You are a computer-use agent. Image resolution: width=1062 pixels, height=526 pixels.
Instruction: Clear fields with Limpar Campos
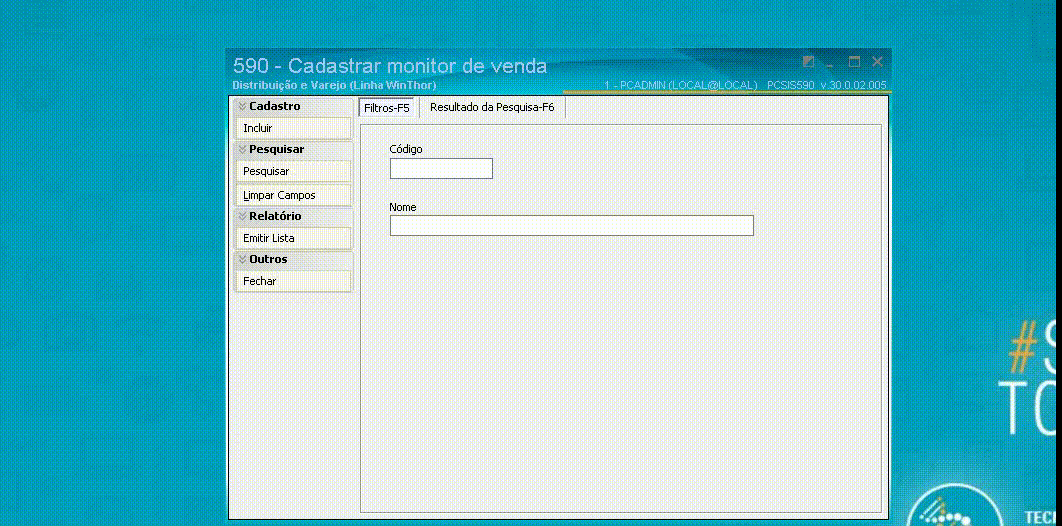tap(293, 195)
